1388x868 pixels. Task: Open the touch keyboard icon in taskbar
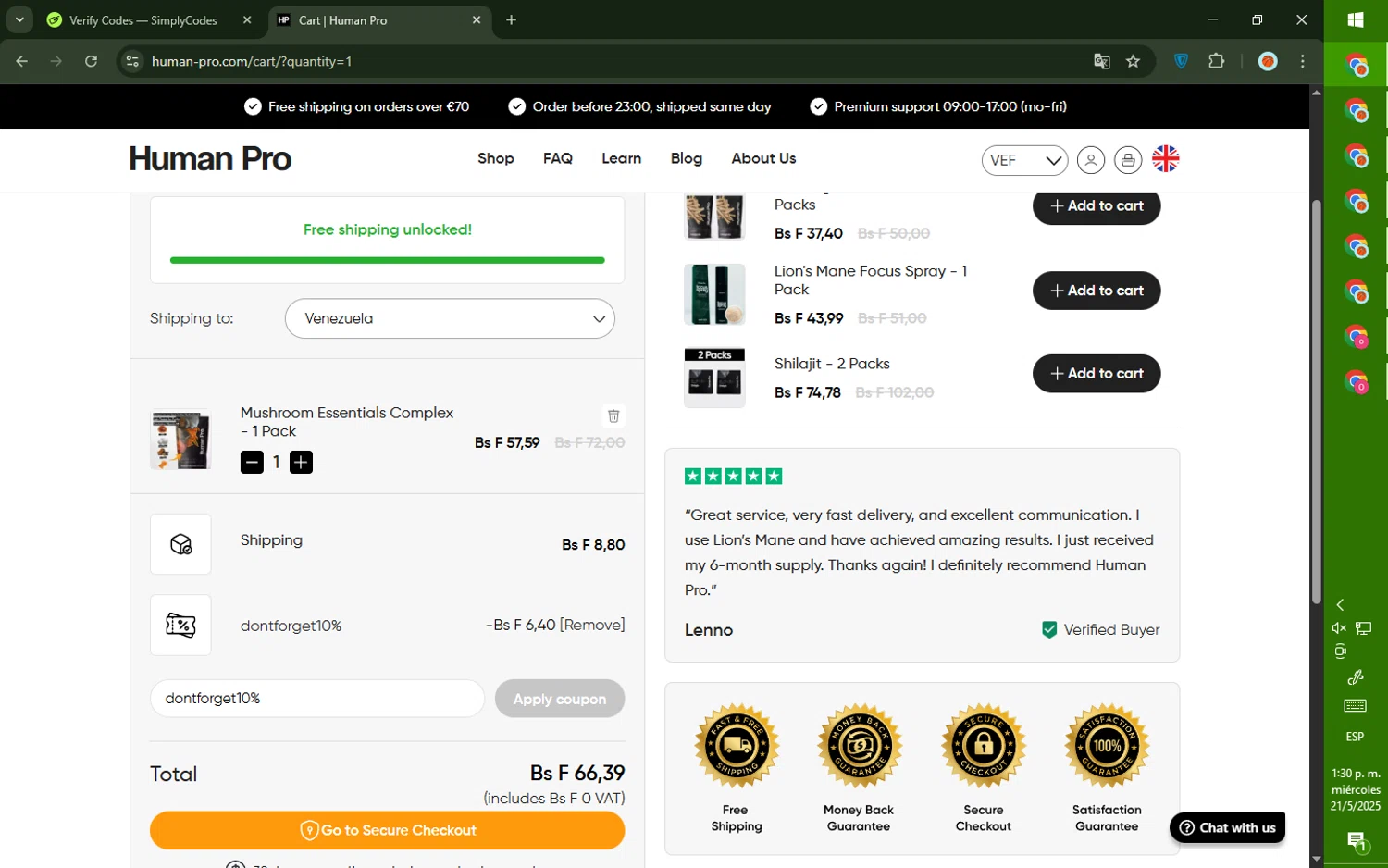pos(1355,706)
